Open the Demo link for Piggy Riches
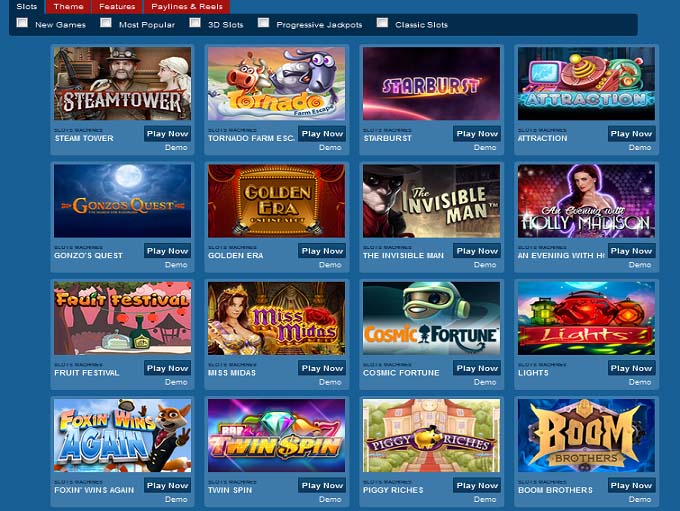Image resolution: width=680 pixels, height=511 pixels. point(485,499)
